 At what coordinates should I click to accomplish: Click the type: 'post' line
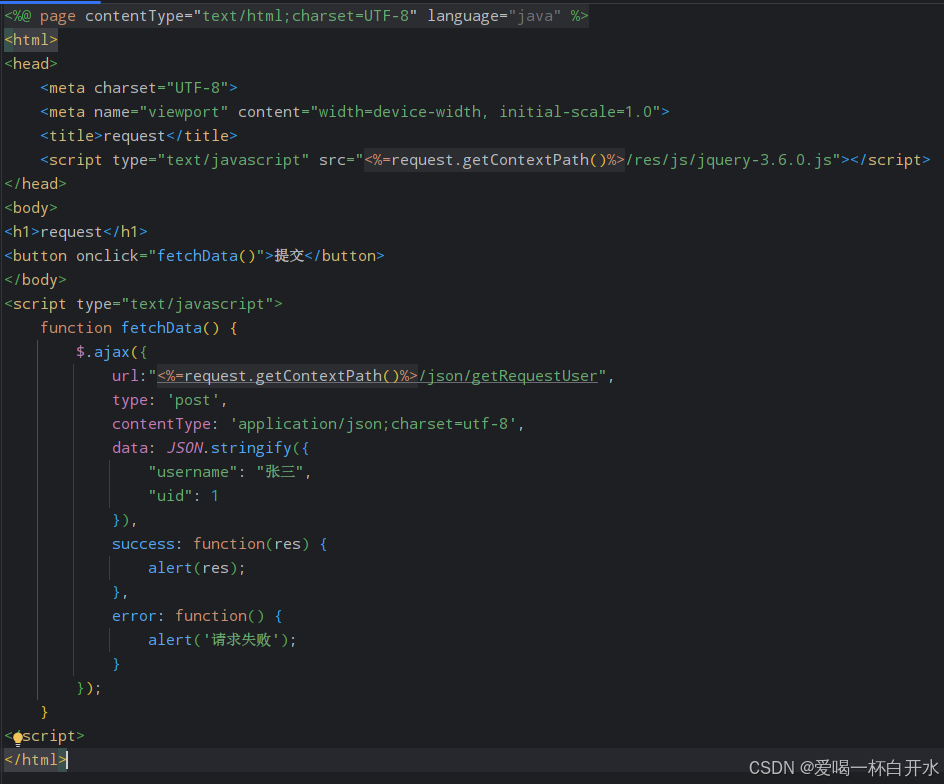coord(169,400)
